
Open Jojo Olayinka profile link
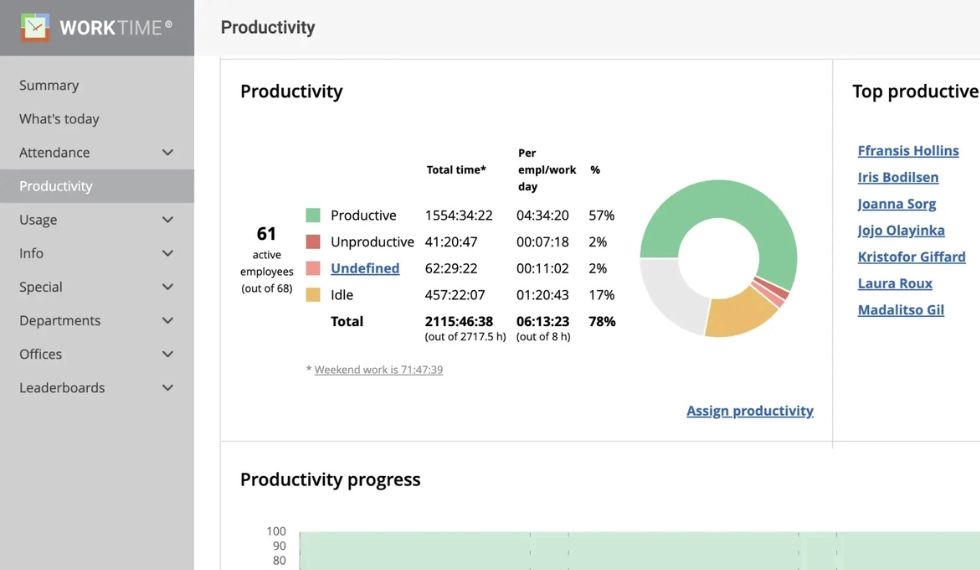tap(901, 231)
